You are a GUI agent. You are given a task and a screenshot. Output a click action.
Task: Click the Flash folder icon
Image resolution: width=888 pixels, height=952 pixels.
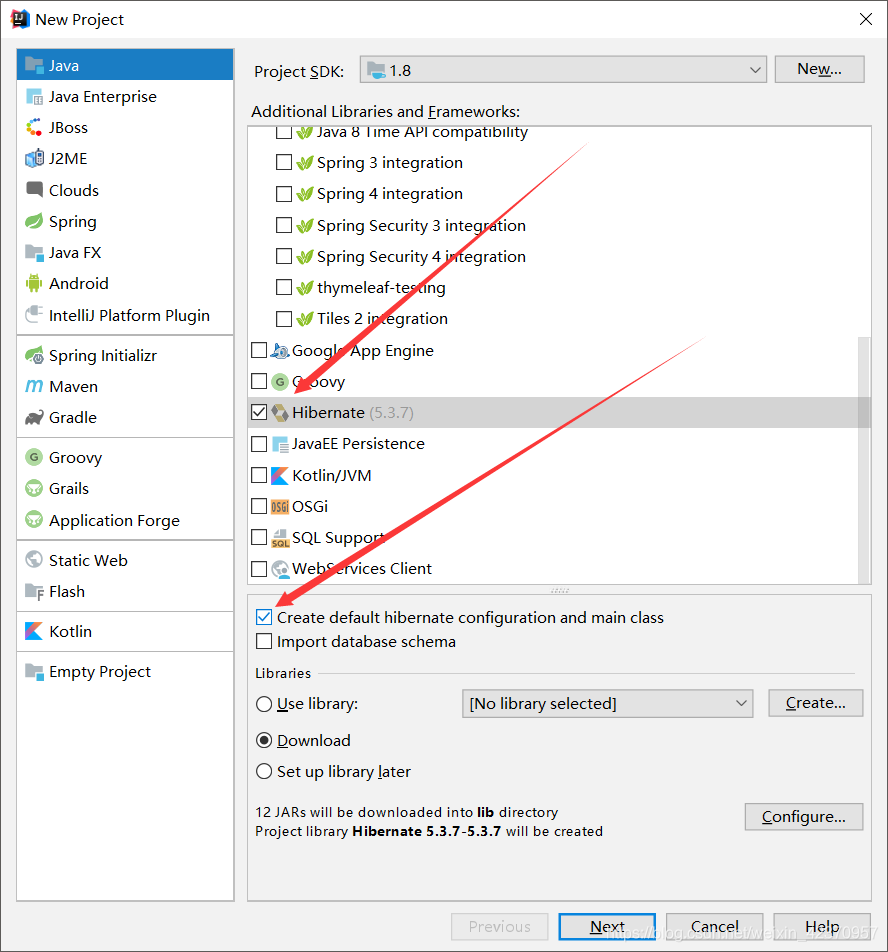point(34,591)
